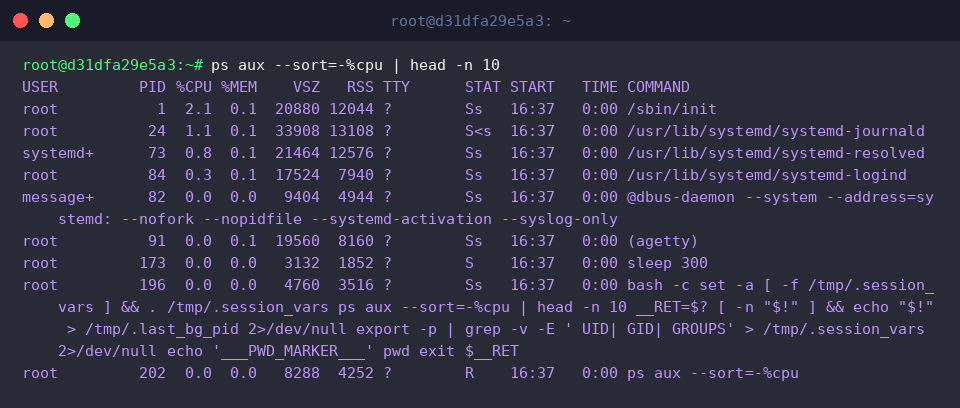
Task: Click the %MEM column header
Action: pos(239,87)
